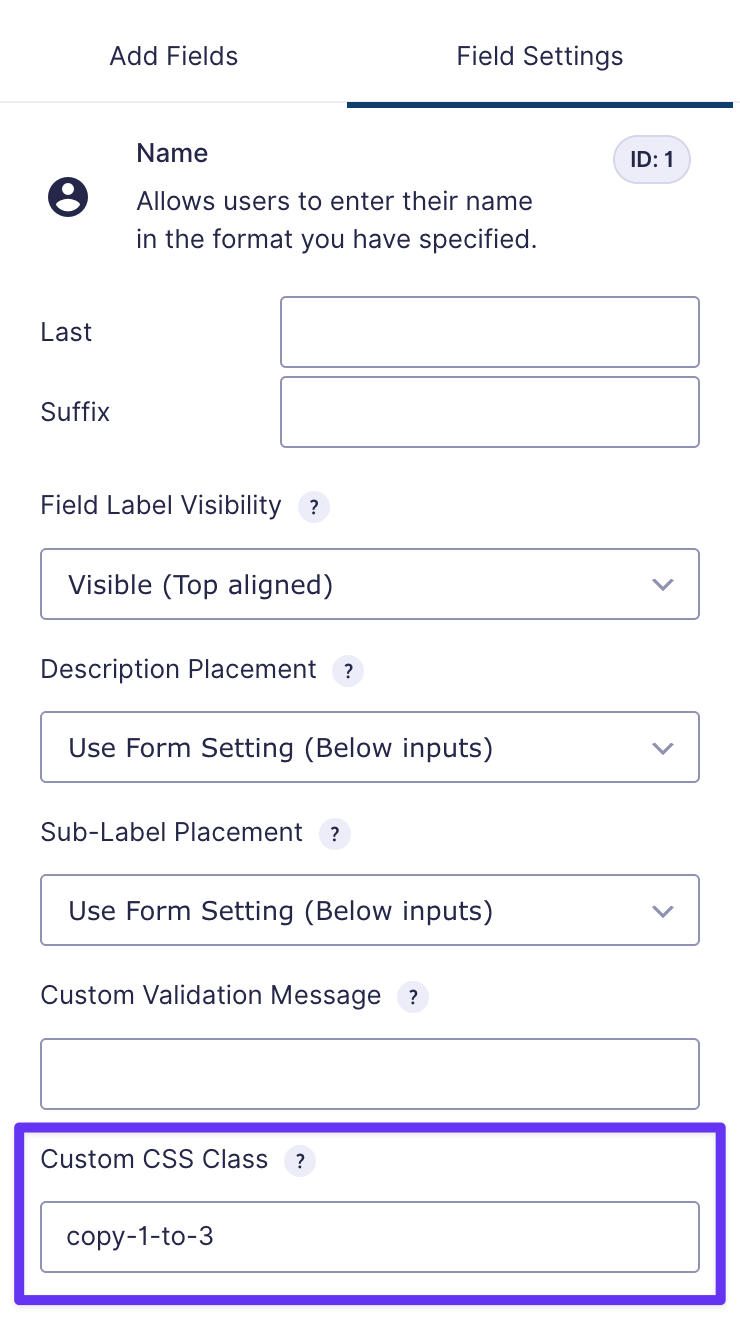This screenshot has height=1343, width=740.
Task: Click the Custom Validation Message text box
Action: point(370,1074)
